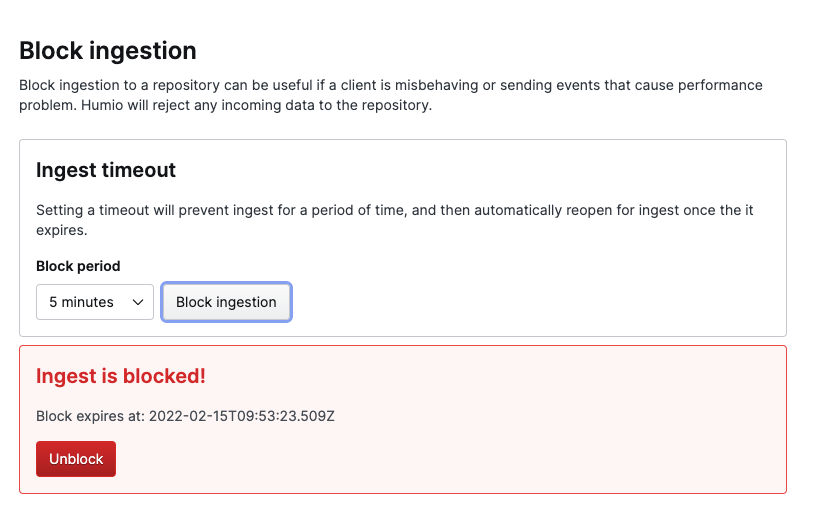Click the expiry timestamp 2022-02-15T09:53:23.509Z
This screenshot has height=519, width=827.
coord(241,416)
